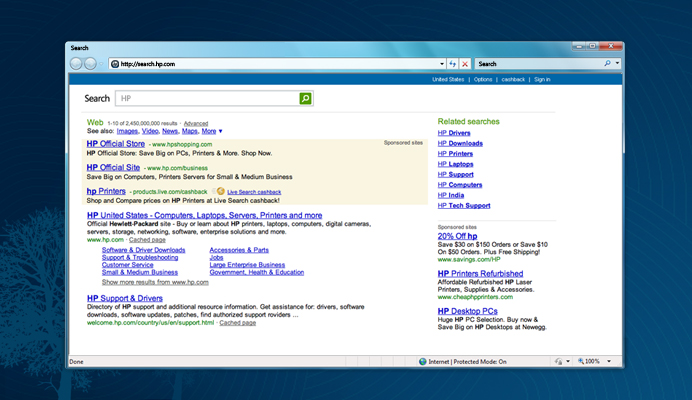Viewport: 692px width, 400px height.
Task: Open HP Downloads related search
Action: (x=460, y=143)
